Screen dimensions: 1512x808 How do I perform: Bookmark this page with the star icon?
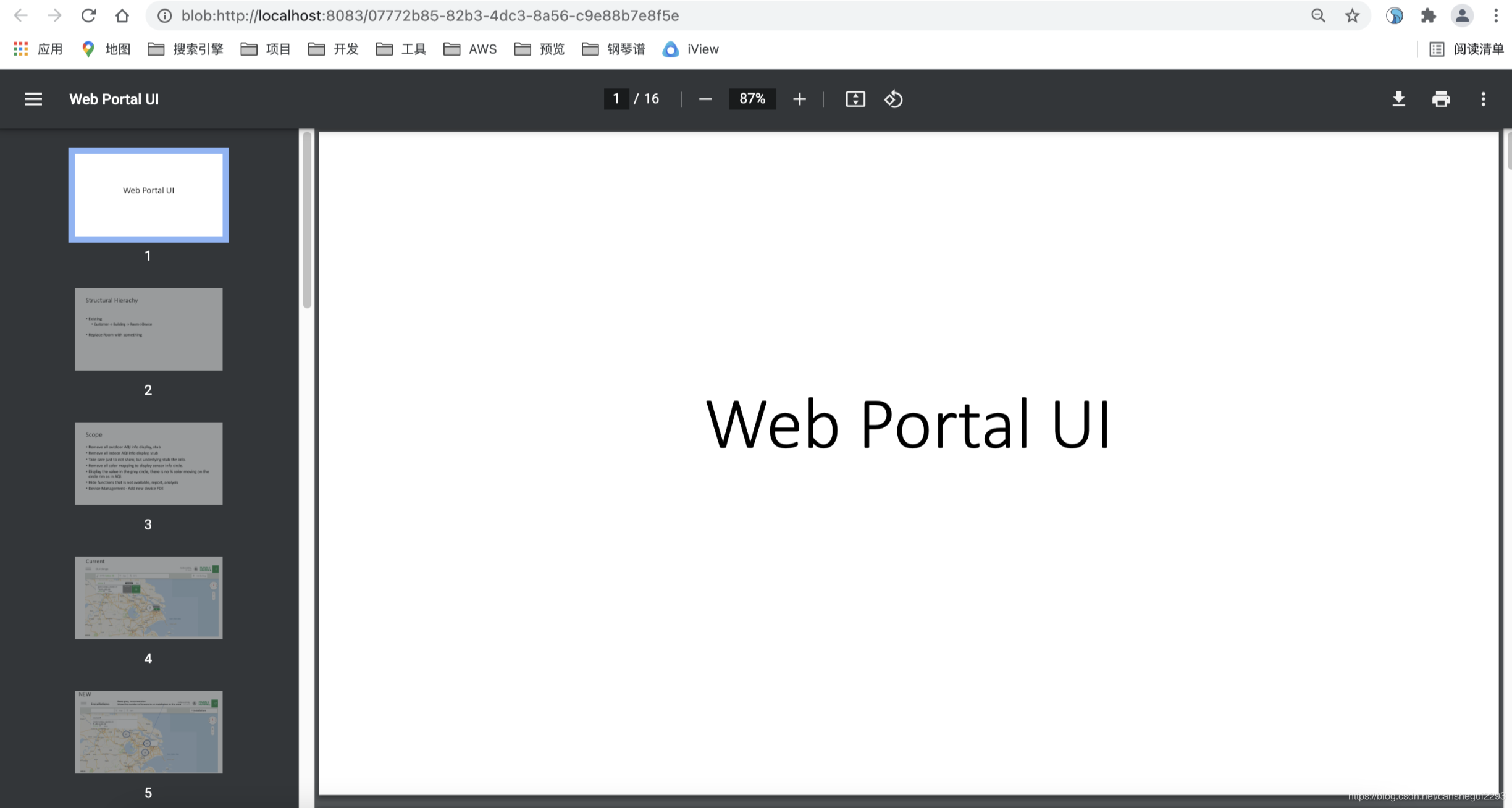coord(1352,15)
